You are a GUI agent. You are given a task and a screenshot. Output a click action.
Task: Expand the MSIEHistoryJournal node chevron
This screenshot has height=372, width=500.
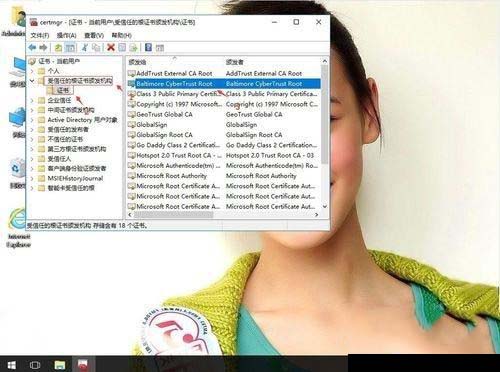[x=32, y=178]
